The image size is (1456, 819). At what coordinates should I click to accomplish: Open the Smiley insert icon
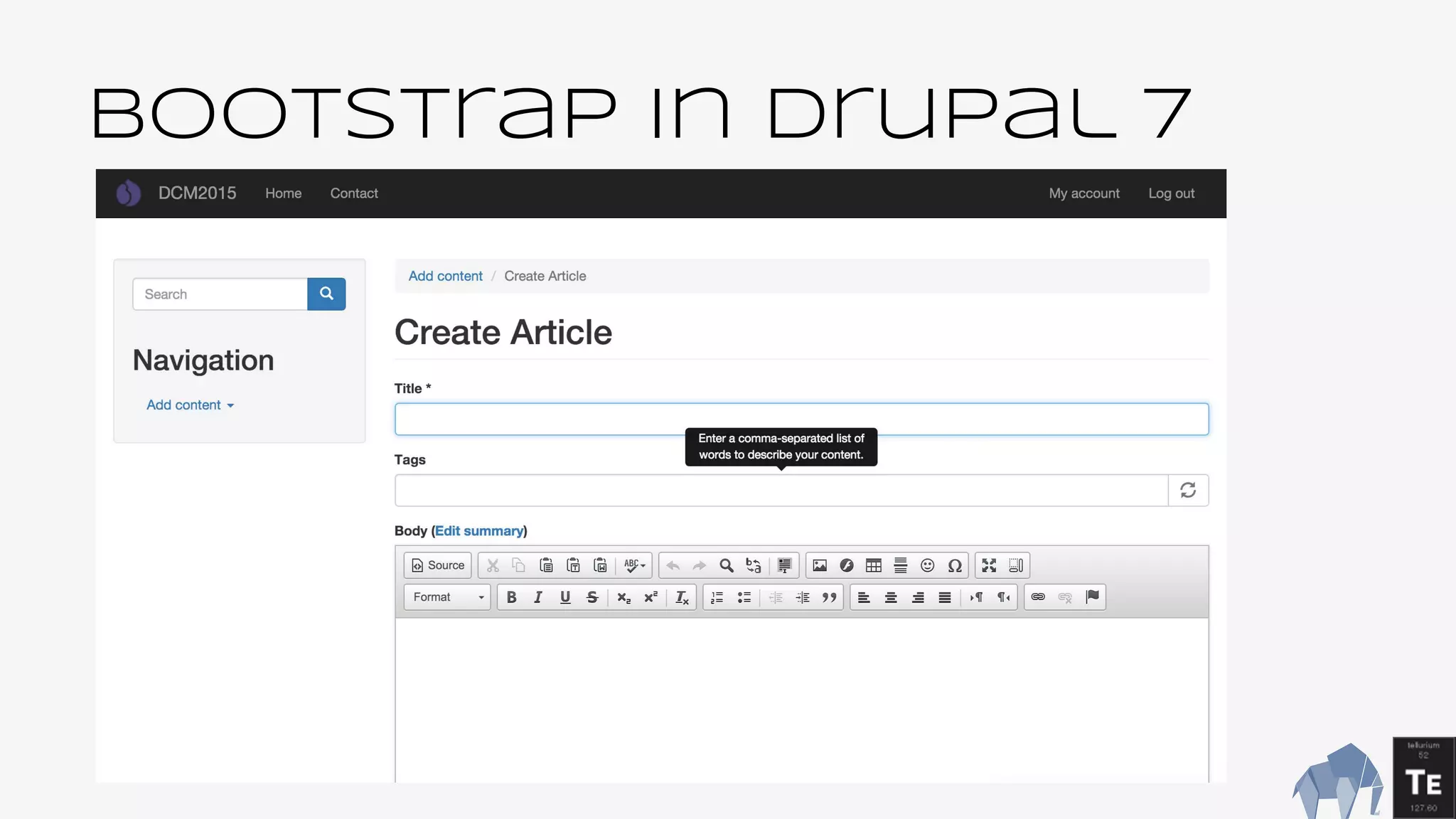point(928,565)
